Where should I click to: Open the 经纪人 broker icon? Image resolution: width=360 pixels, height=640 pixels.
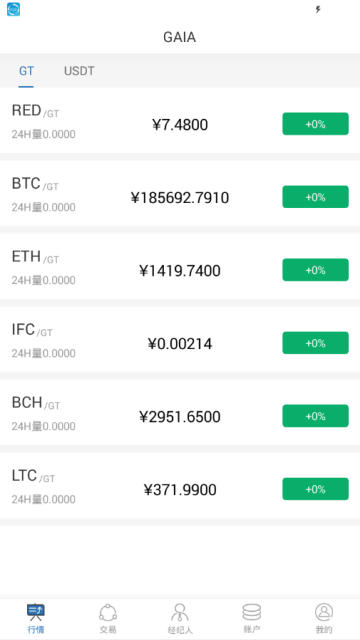coord(180,612)
